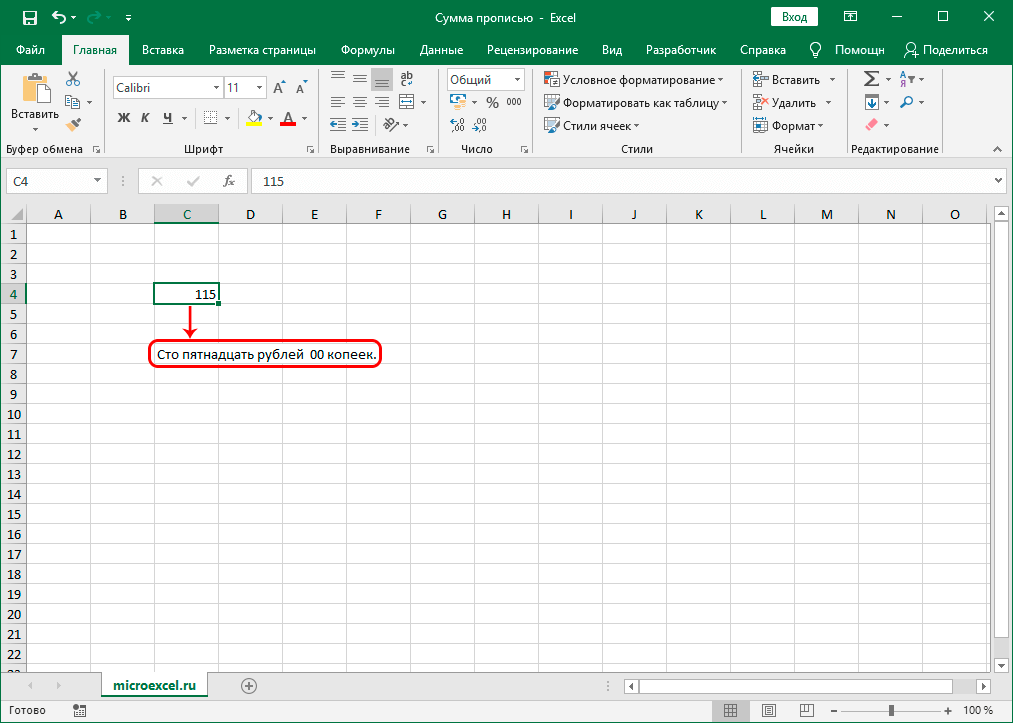Decrease indent of cell text
This screenshot has height=723, width=1013.
pyautogui.click(x=338, y=125)
